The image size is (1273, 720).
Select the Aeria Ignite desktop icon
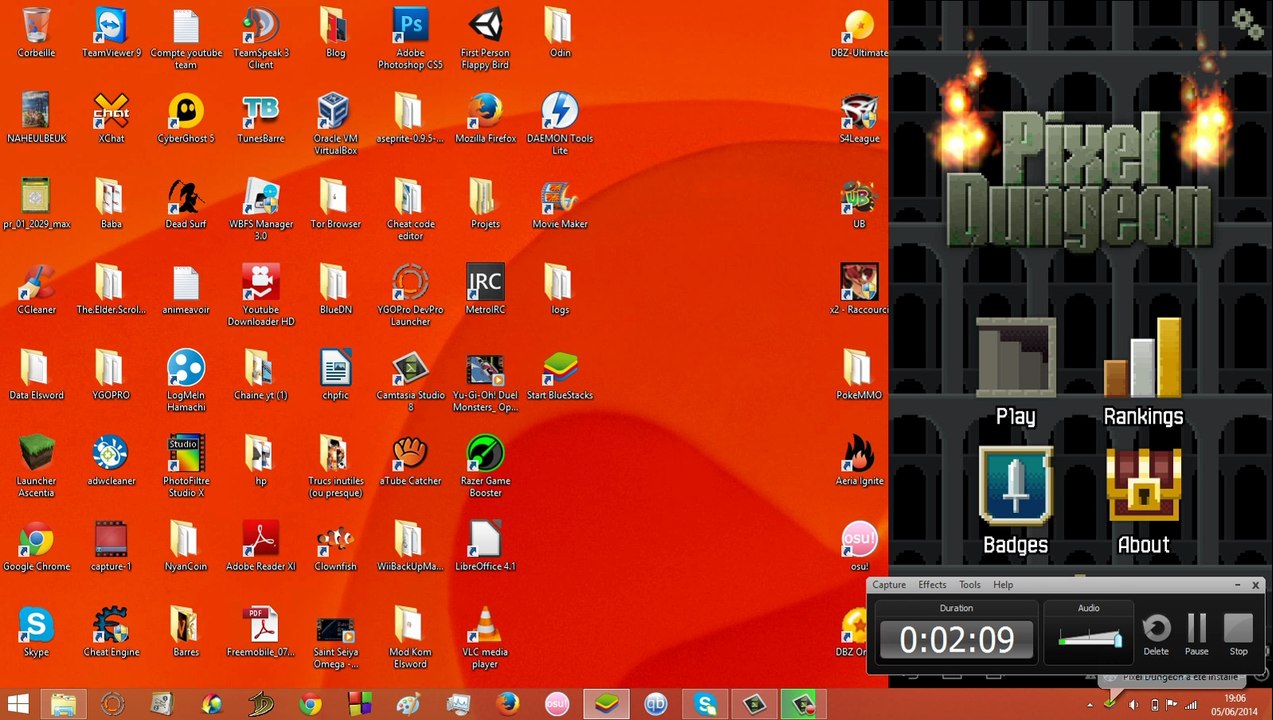859,455
